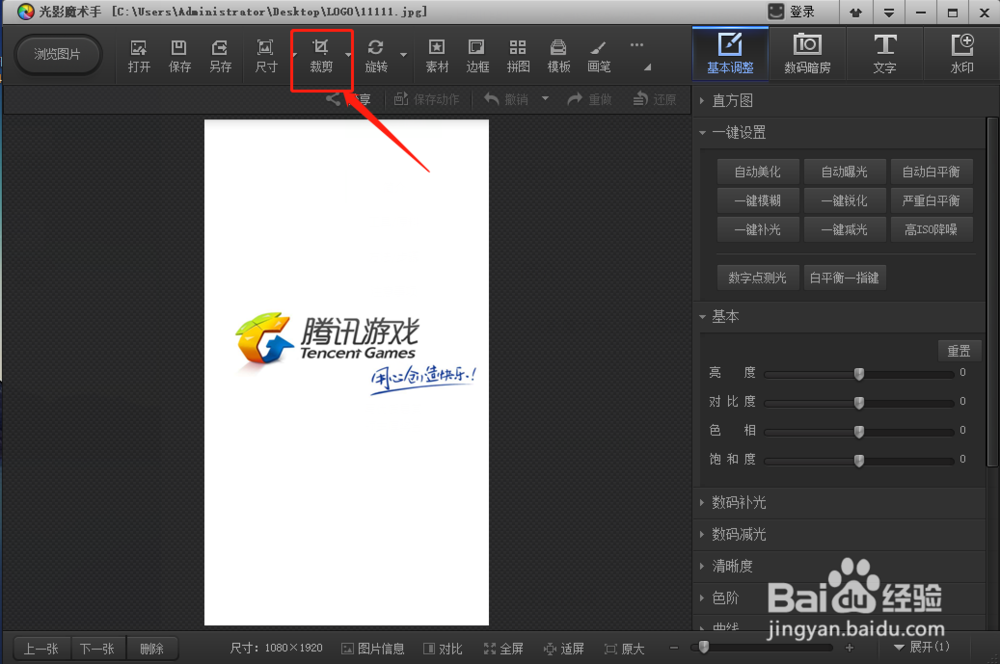
Task: Adjust the 对比度 contrast slider
Action: 859,402
